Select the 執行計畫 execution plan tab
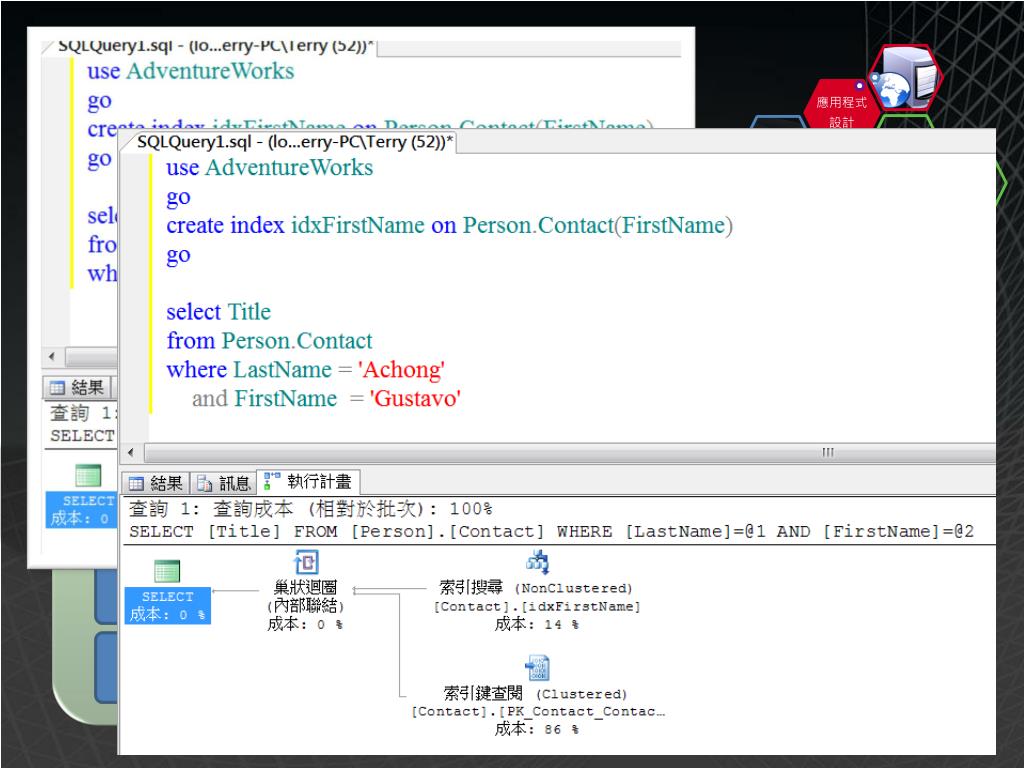The image size is (1024, 768). [308, 482]
